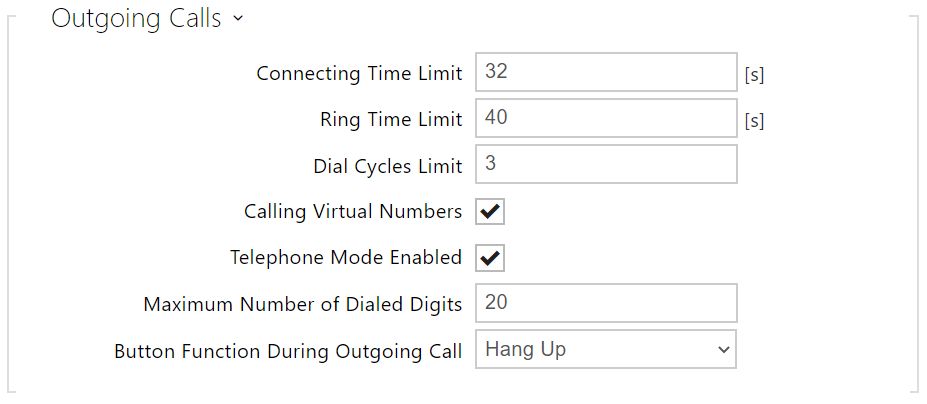This screenshot has height=404, width=927.
Task: Click the Connecting Time Limit label
Action: point(359,73)
